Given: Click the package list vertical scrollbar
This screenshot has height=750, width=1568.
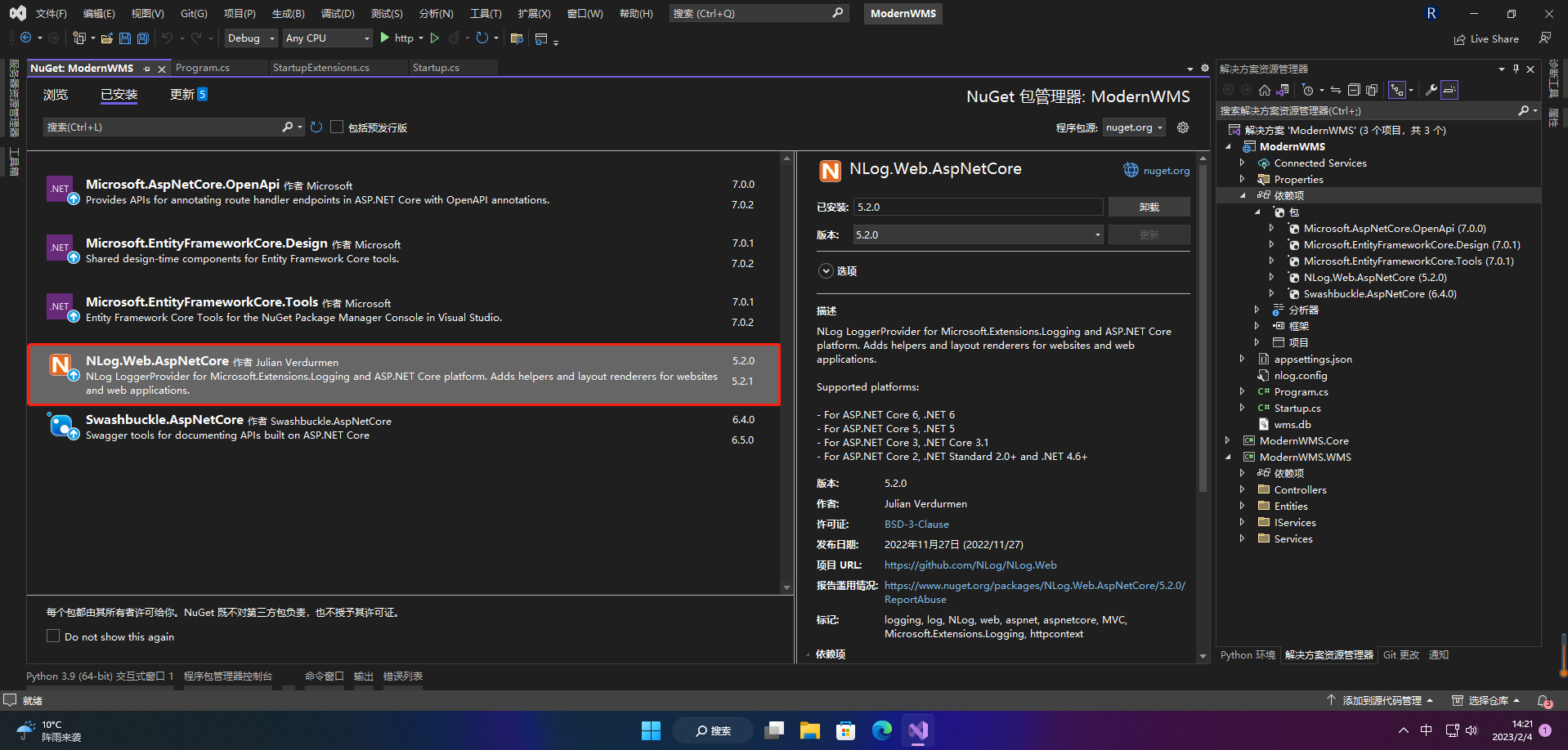Looking at the screenshot, I should pyautogui.click(x=786, y=373).
